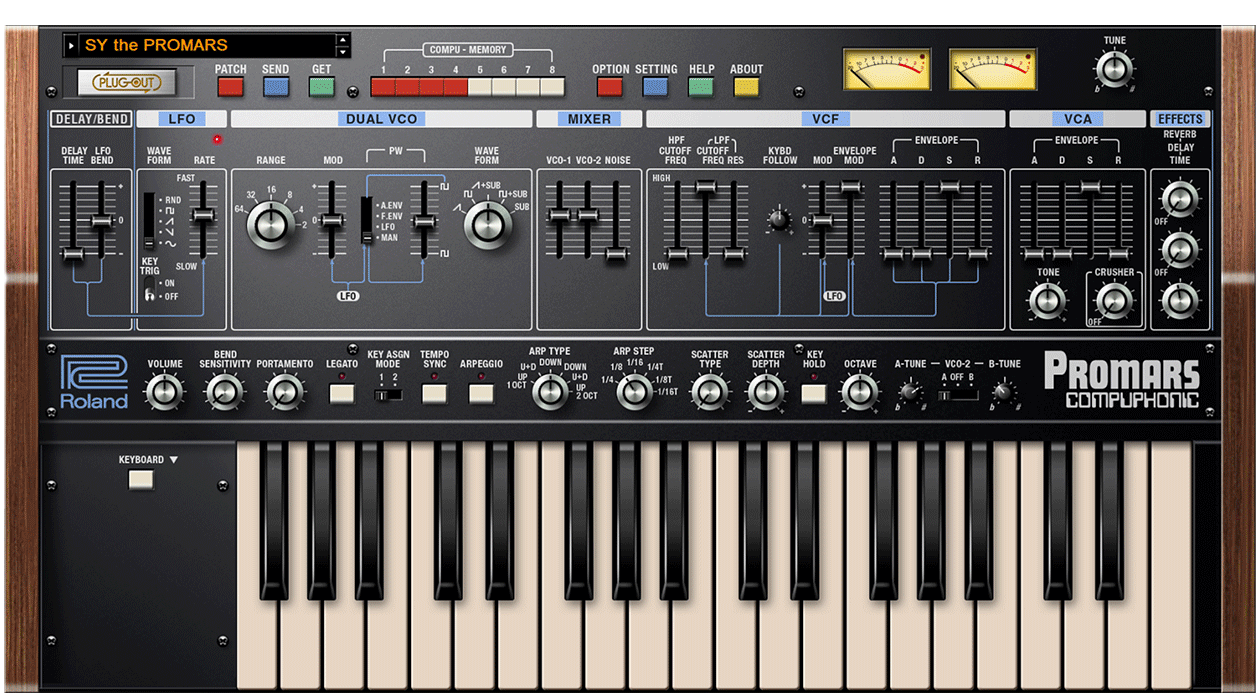Image resolution: width=1260 pixels, height=700 pixels.
Task: Open the KEYBOARD dropdown triangle
Action: 173,460
